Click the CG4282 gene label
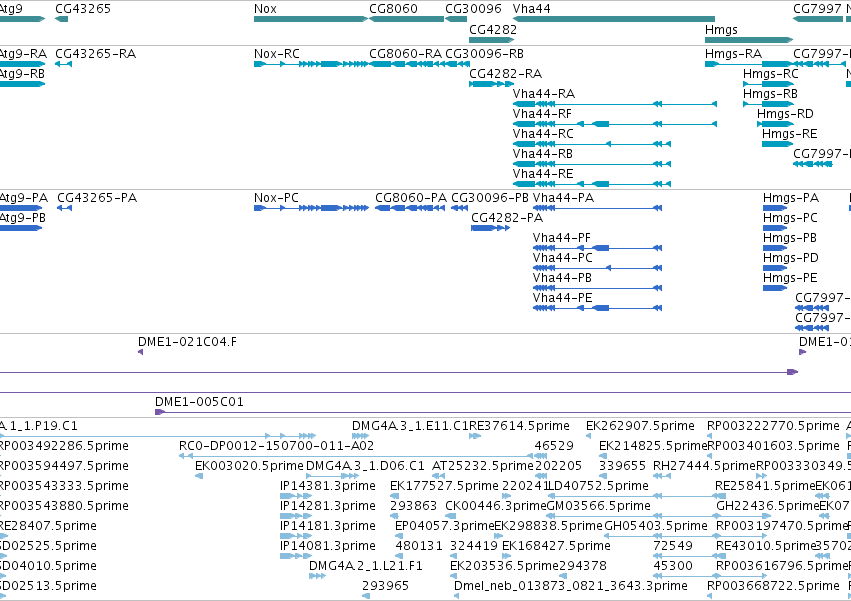 [x=493, y=30]
